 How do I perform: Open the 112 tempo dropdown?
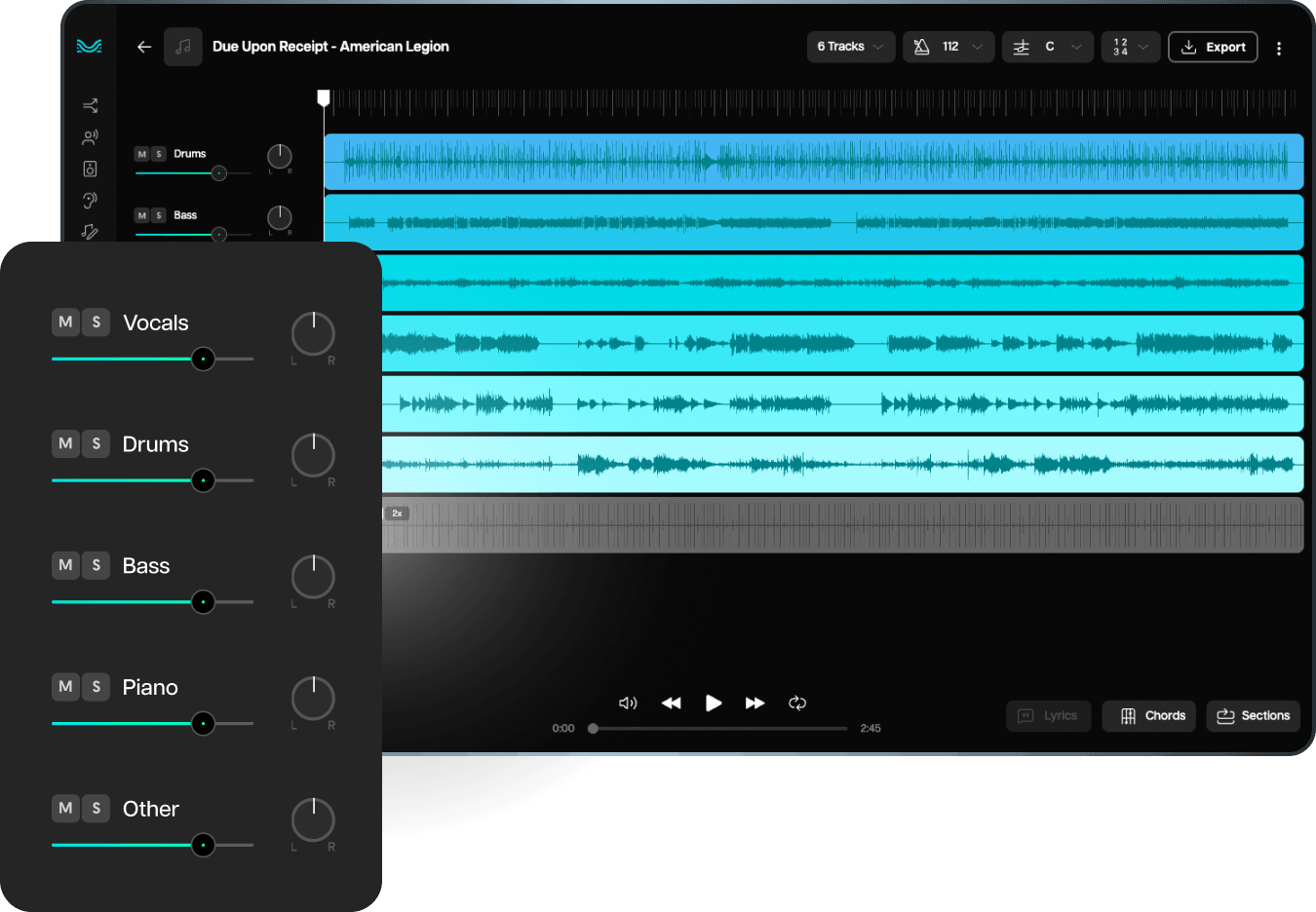(948, 47)
